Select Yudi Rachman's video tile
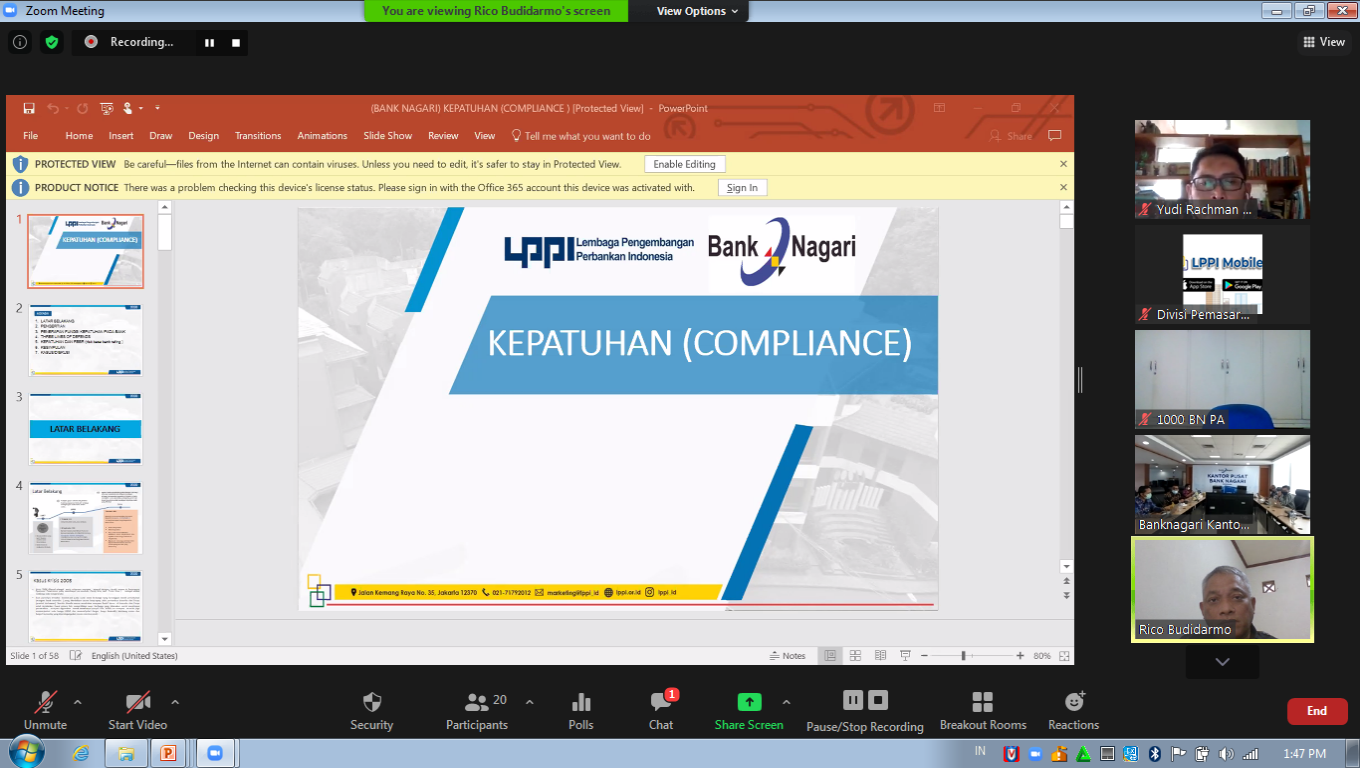This screenshot has height=768, width=1360. point(1222,170)
